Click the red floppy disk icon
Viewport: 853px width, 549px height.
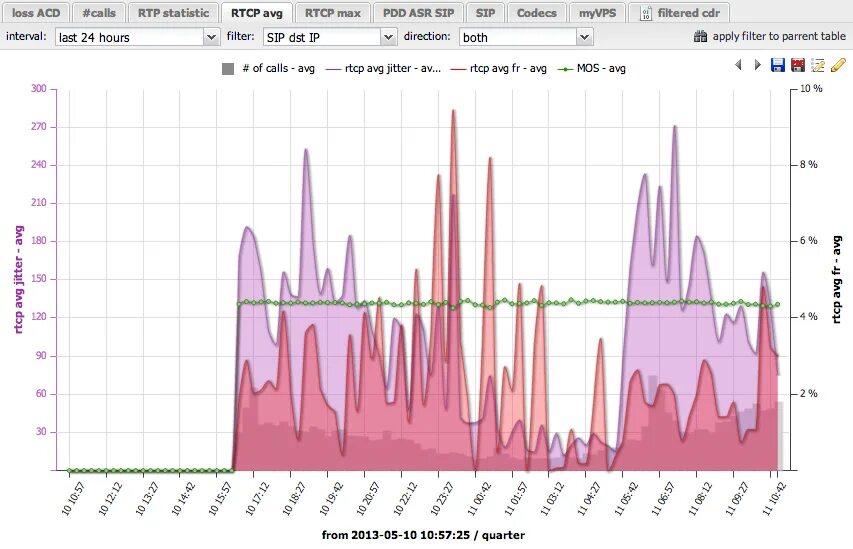coord(798,65)
